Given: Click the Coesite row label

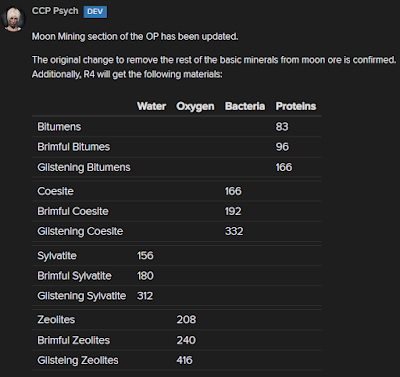Looking at the screenshot, I should [55, 191].
